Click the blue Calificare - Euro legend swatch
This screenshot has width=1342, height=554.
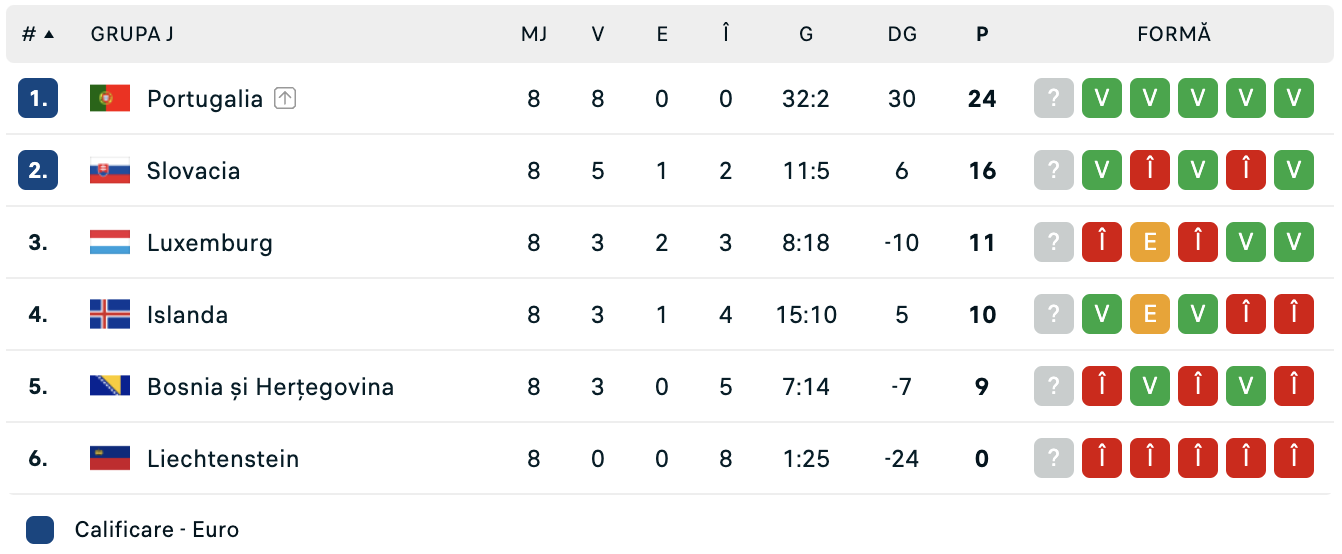tap(40, 529)
